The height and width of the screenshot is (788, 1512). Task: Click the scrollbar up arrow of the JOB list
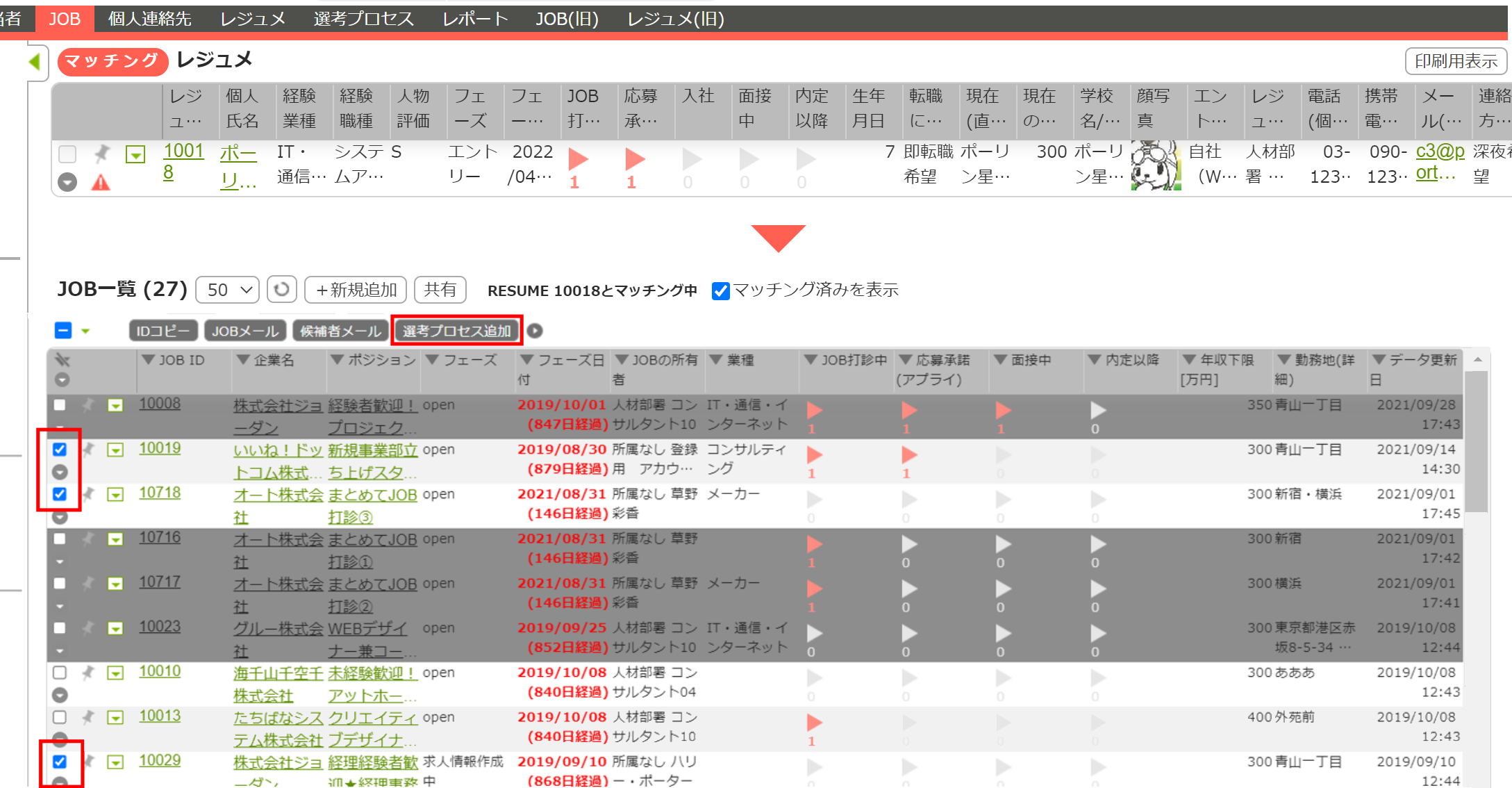[x=1477, y=360]
